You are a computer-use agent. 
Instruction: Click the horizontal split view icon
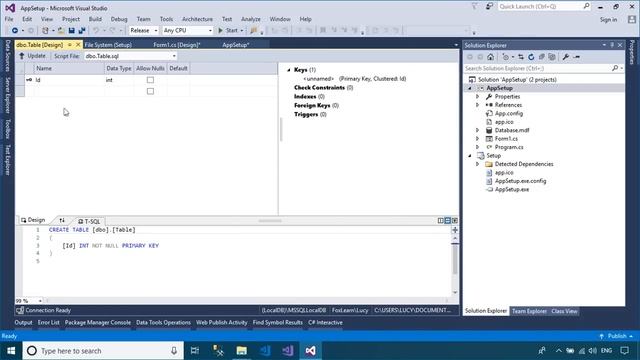pos(447,220)
